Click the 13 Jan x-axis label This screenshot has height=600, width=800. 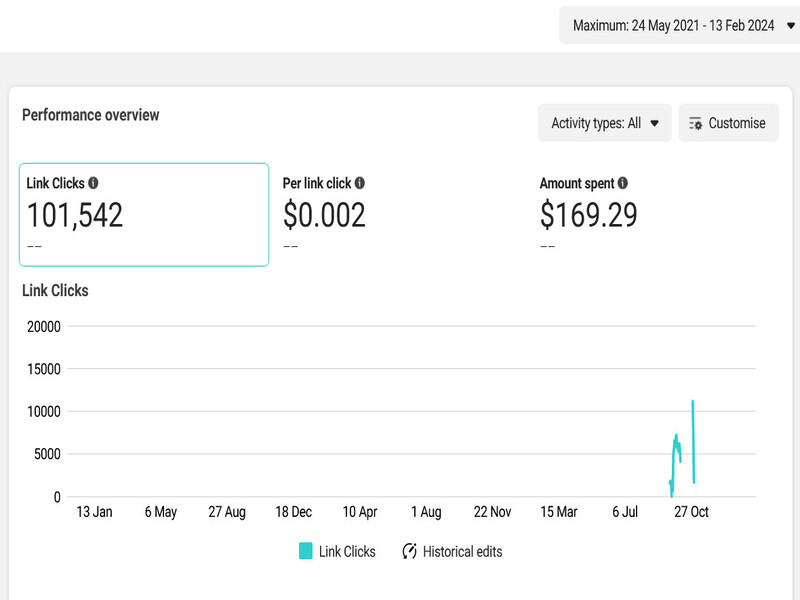click(x=95, y=512)
